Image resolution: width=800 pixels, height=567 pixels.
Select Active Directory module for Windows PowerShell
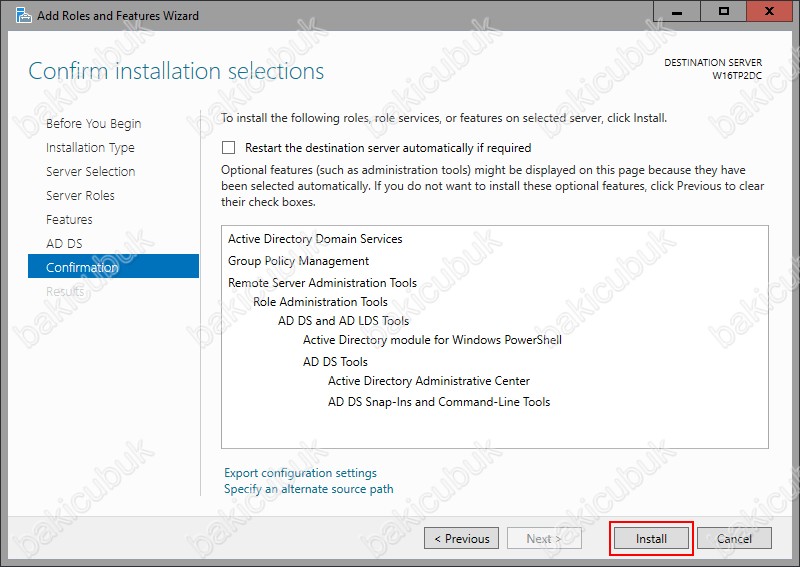(432, 340)
